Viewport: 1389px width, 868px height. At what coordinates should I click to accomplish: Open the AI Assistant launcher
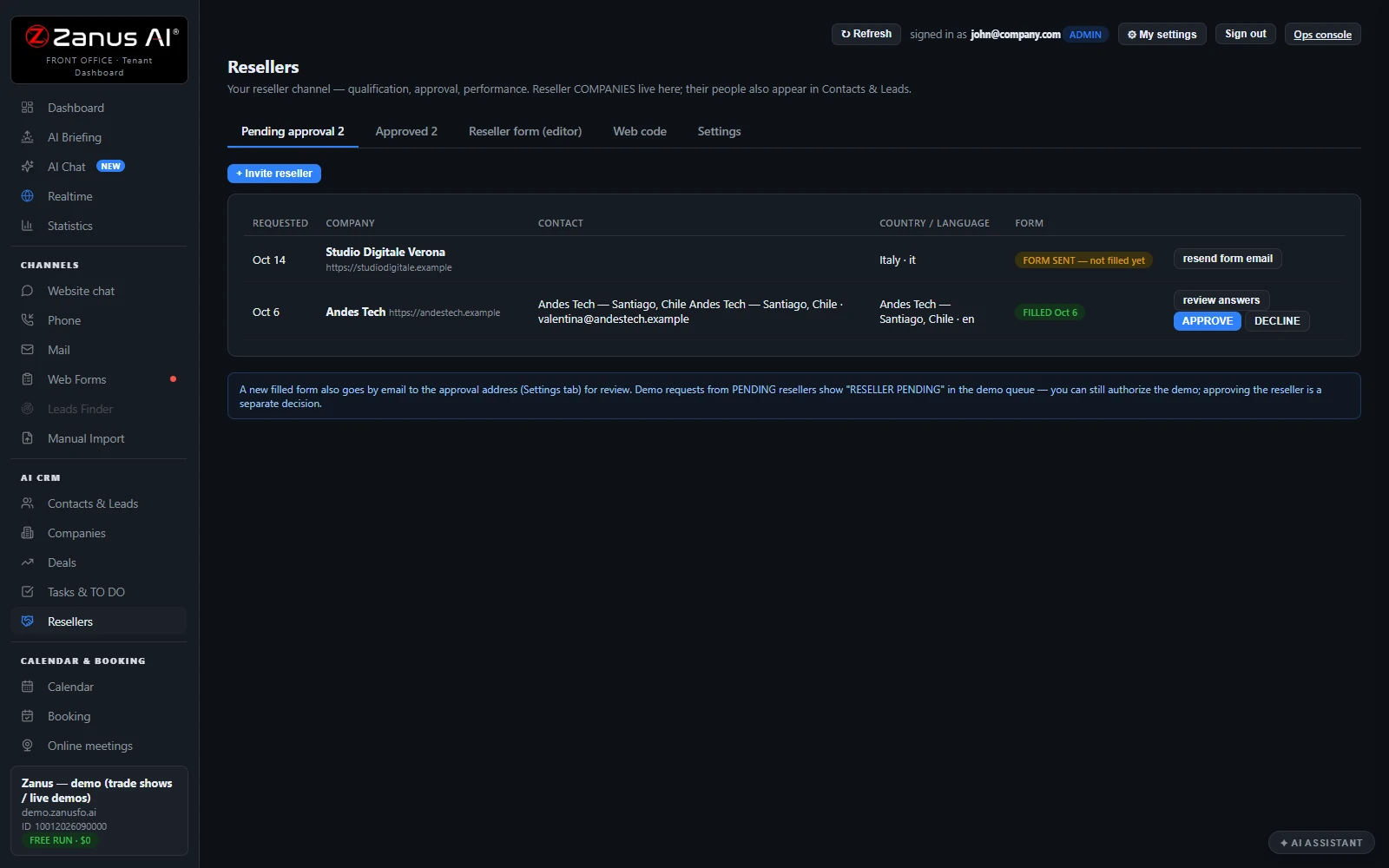click(1321, 843)
